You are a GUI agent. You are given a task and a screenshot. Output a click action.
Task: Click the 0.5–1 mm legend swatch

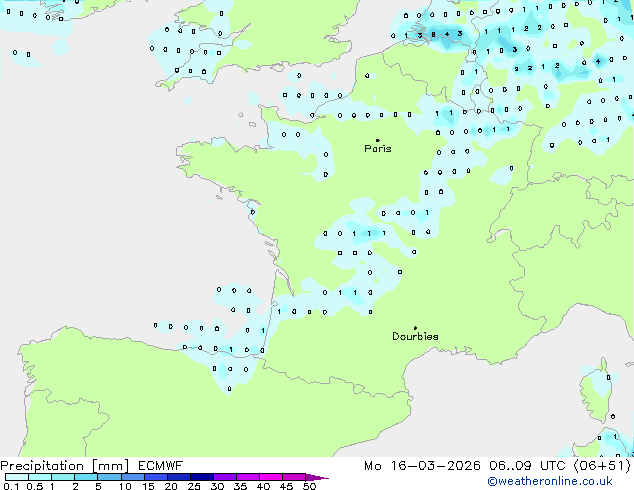(40, 477)
